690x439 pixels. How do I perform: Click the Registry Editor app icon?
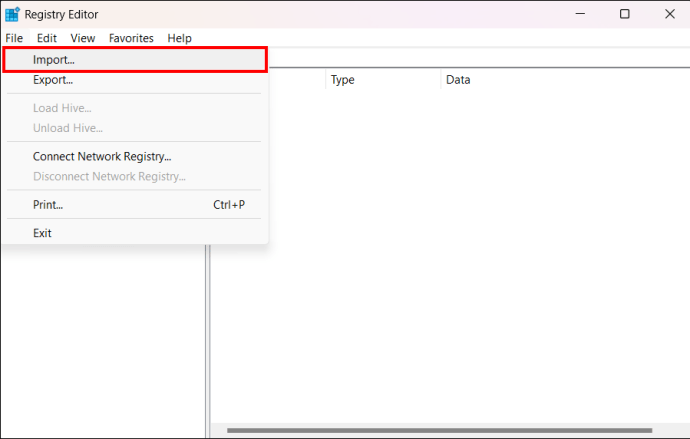click(x=12, y=14)
